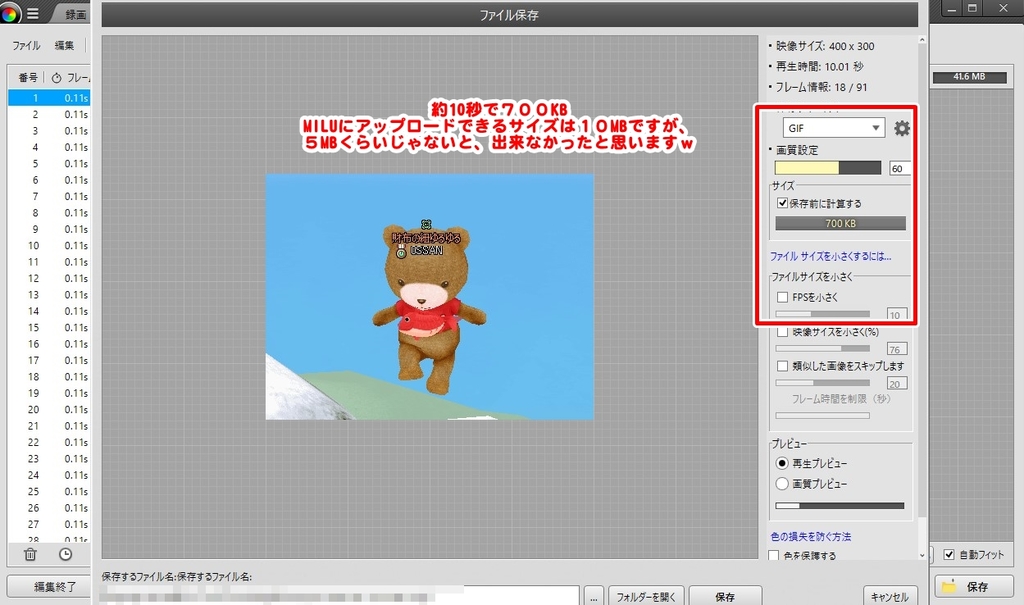Select the 画質プレビュー radio button
The image size is (1024, 605).
pos(782,483)
